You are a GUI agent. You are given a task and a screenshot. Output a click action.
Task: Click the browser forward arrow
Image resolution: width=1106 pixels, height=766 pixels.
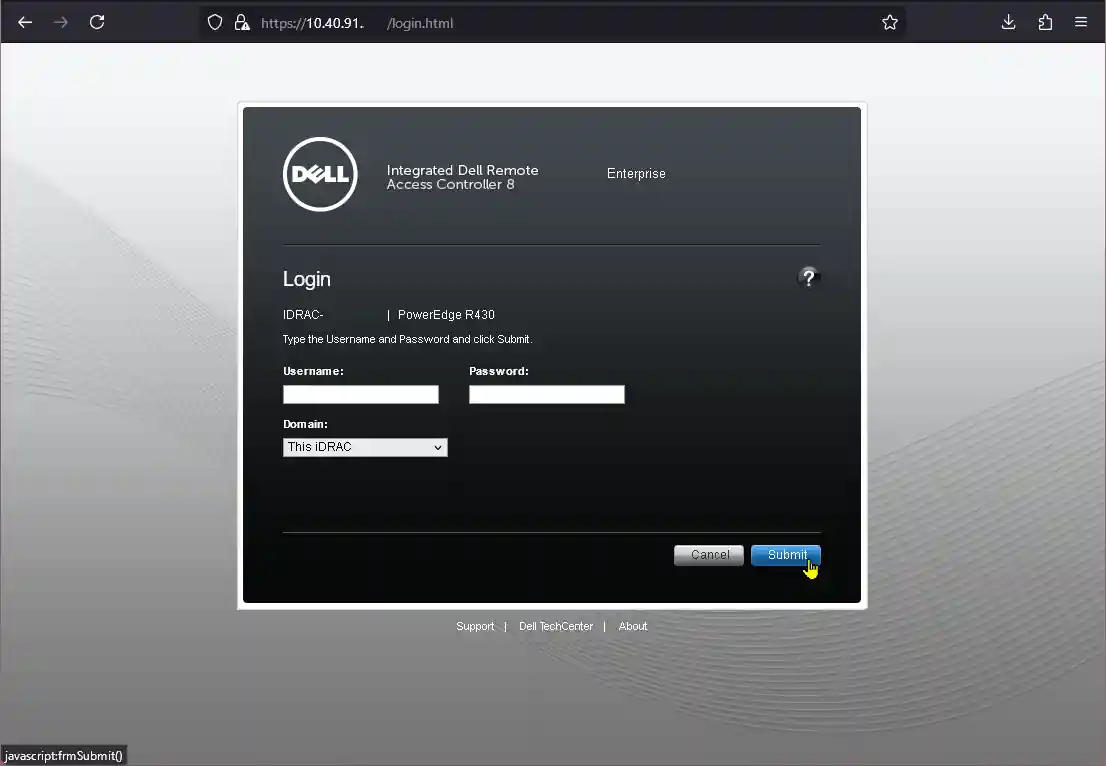(x=61, y=23)
